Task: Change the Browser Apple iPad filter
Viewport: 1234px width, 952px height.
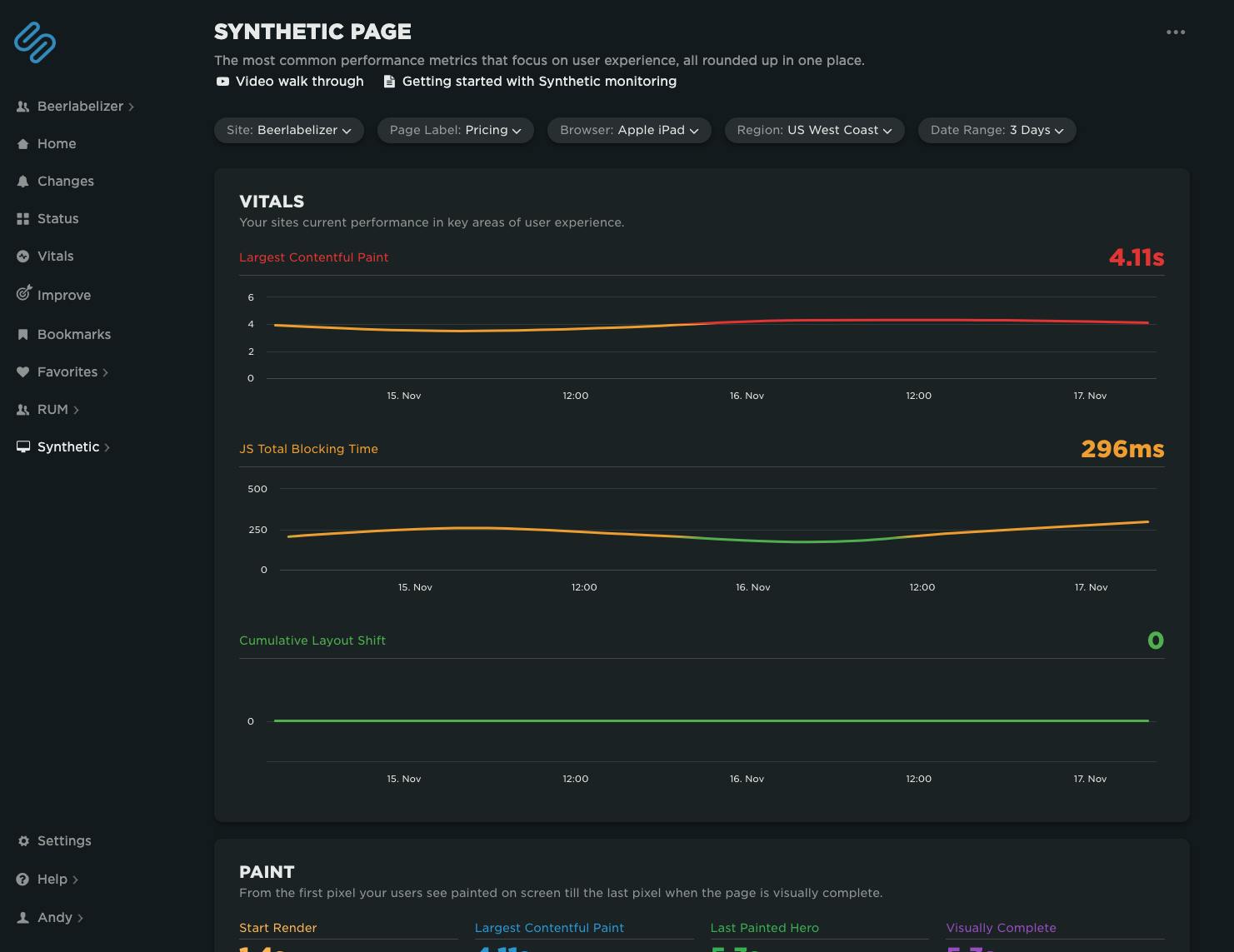Action: pos(628,131)
